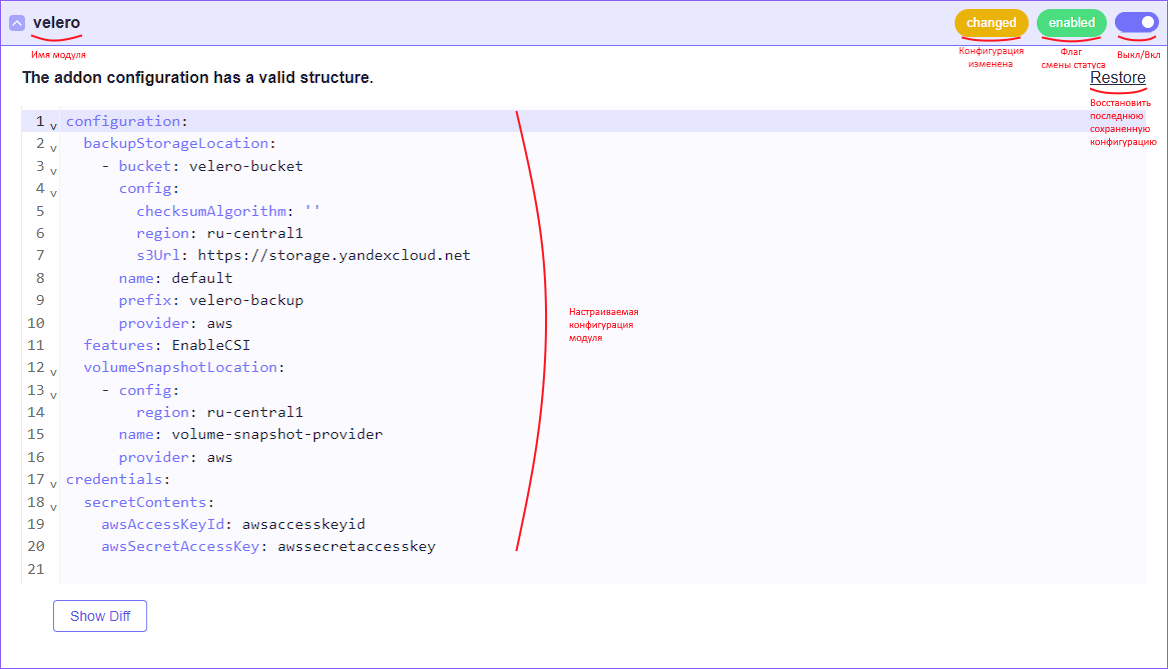The image size is (1168, 669).
Task: Restore the last saved configuration
Action: point(1117,78)
